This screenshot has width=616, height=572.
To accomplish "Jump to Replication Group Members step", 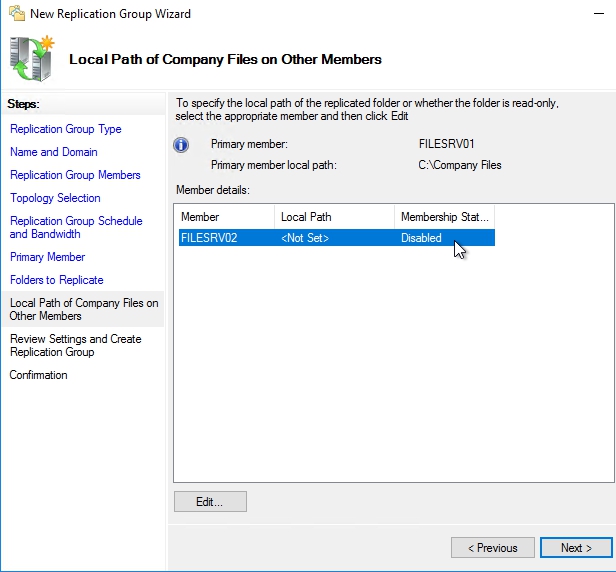I will tap(75, 175).
